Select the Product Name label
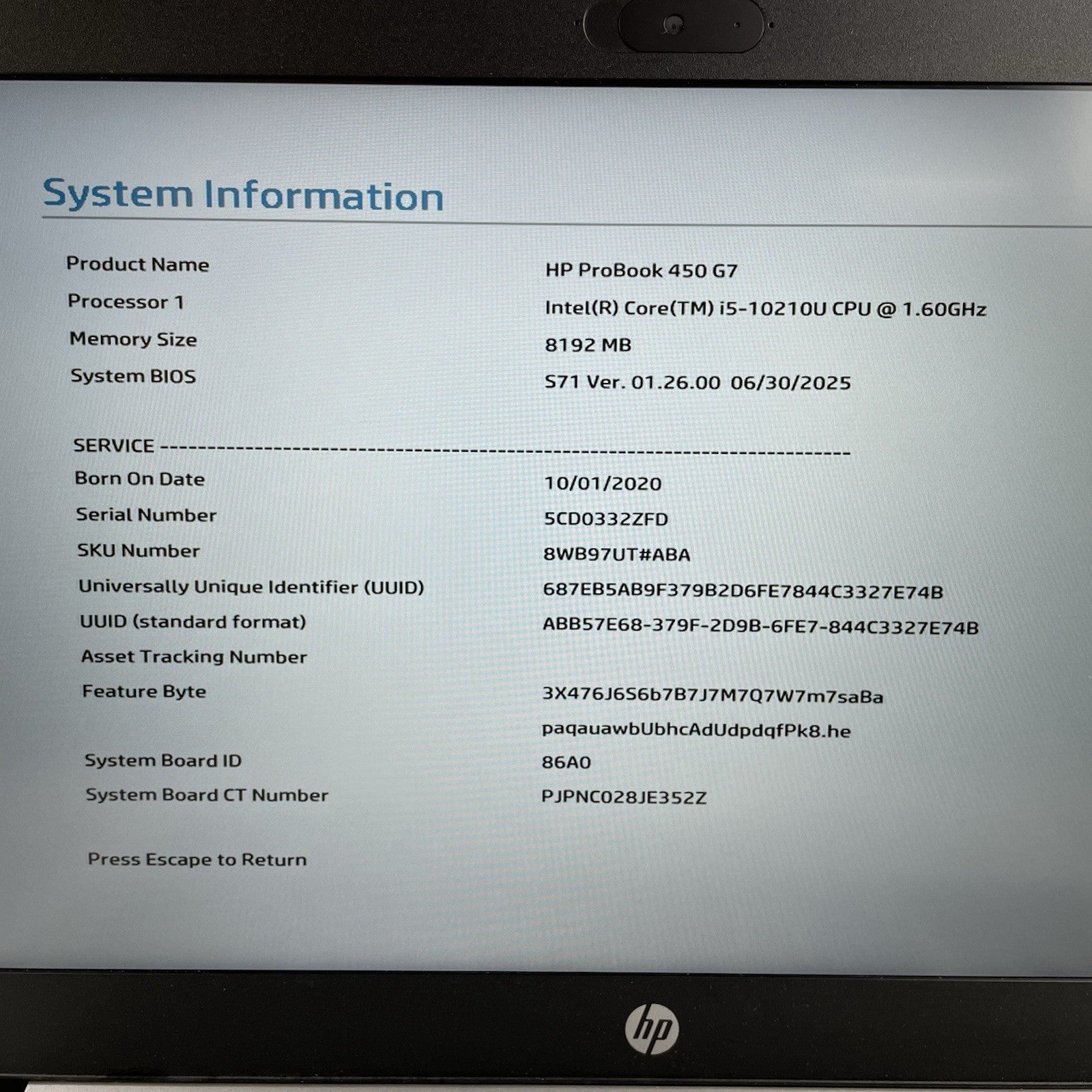The image size is (1092, 1092). pos(137,264)
